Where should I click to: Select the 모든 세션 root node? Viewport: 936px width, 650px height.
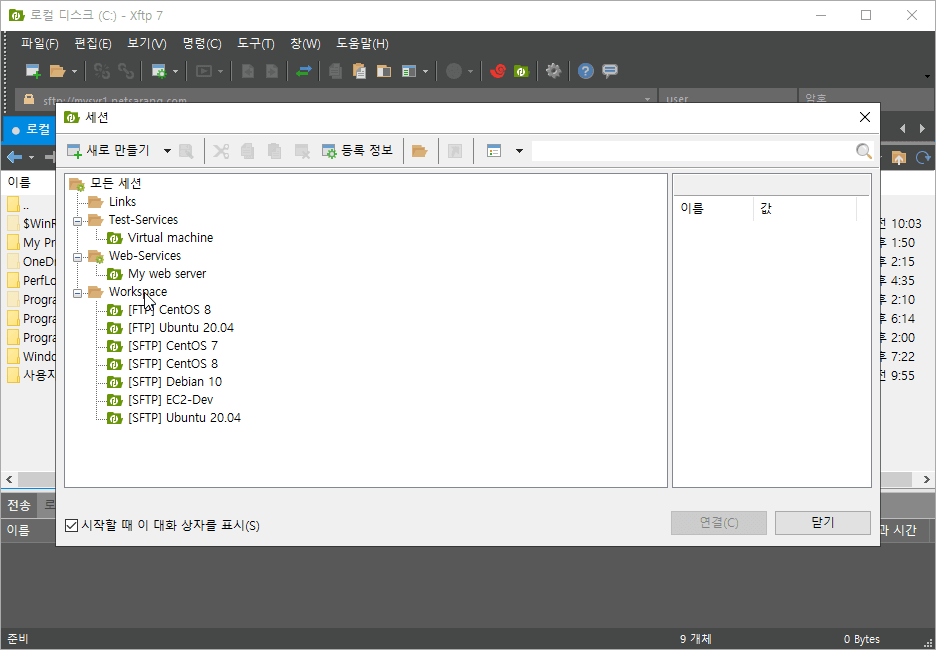point(116,183)
